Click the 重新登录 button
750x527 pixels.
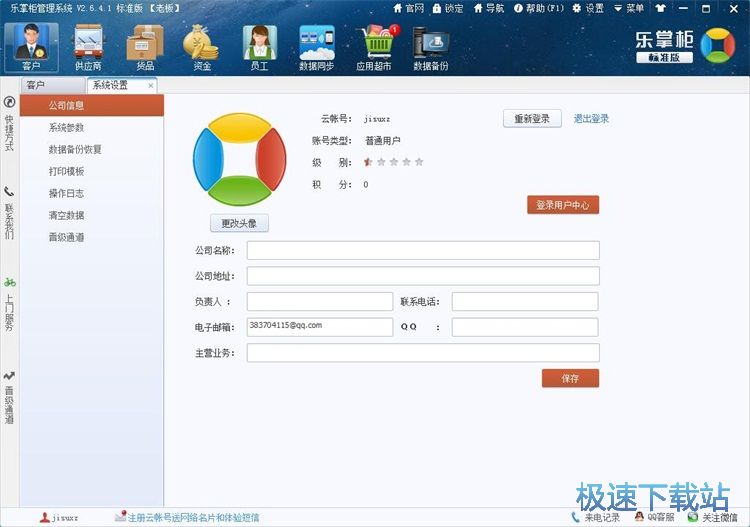coord(532,119)
